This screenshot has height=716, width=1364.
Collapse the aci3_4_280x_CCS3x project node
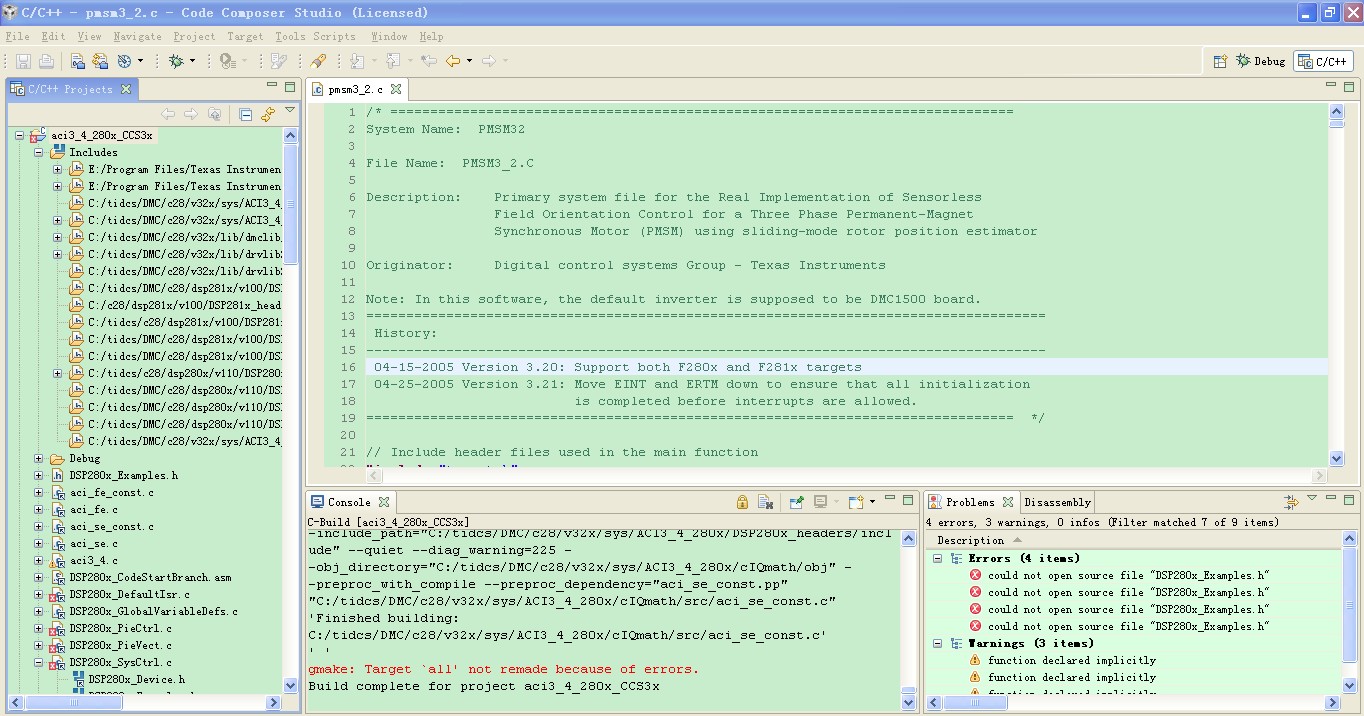[19, 135]
